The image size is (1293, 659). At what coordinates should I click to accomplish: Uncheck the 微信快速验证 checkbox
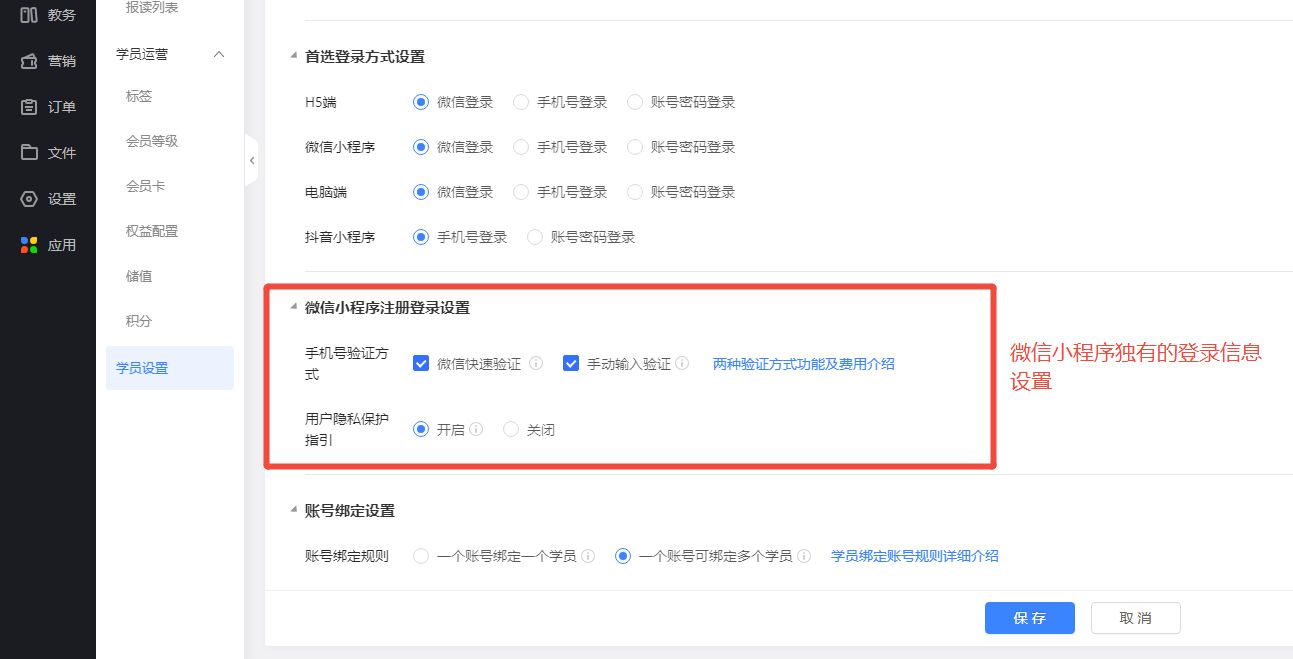tap(421, 364)
